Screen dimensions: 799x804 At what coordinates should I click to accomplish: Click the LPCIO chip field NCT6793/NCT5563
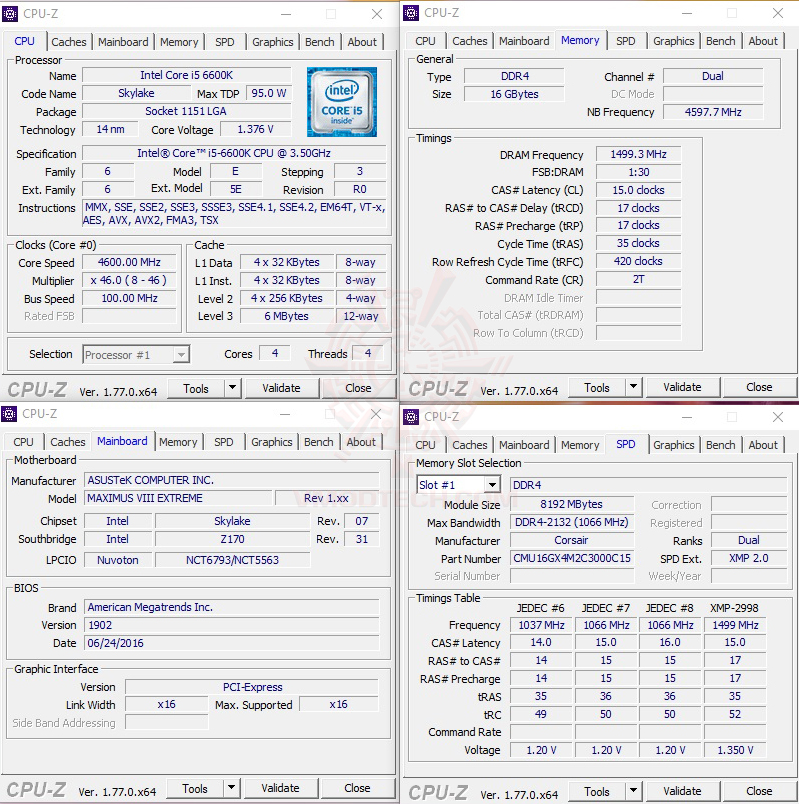click(x=232, y=560)
